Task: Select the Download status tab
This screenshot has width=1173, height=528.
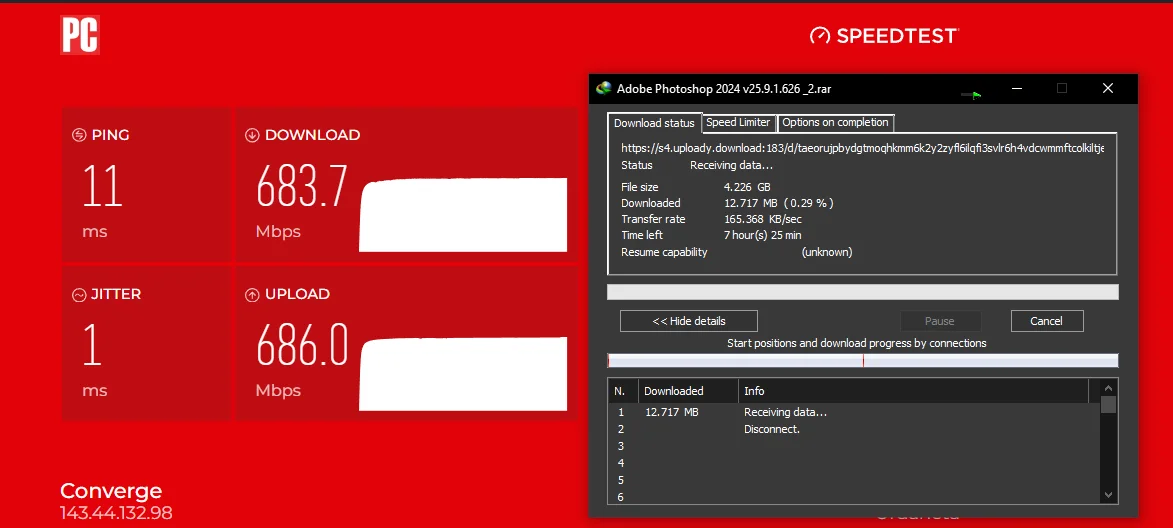Action: (655, 123)
